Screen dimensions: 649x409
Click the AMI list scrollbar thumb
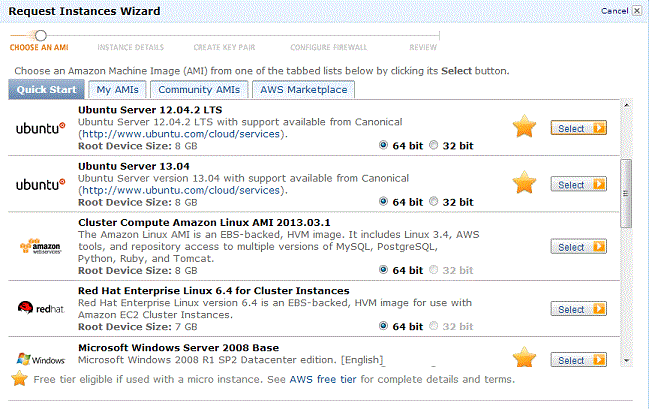[x=626, y=193]
